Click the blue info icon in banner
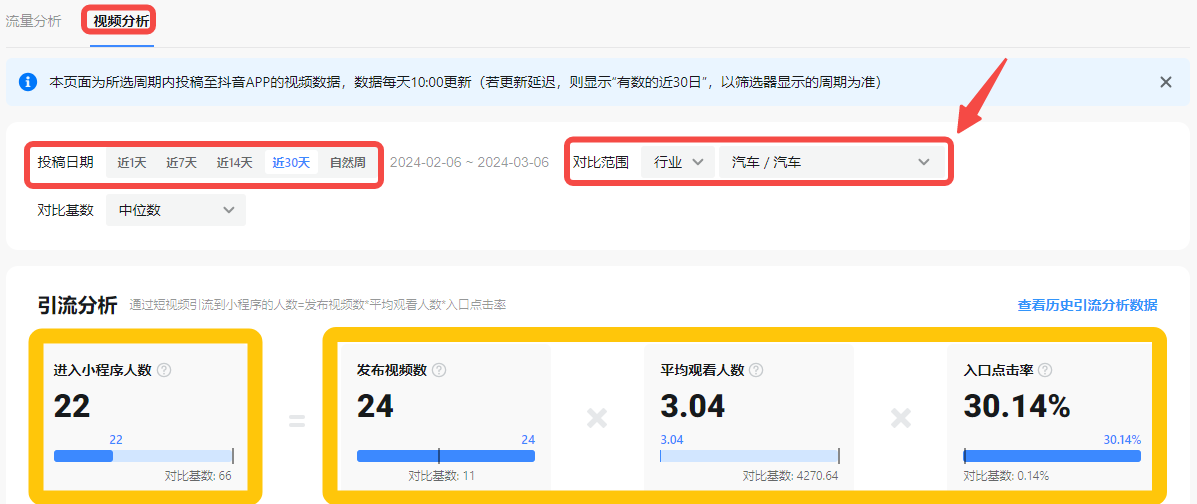The width and height of the screenshot is (1197, 504). (x=28, y=82)
